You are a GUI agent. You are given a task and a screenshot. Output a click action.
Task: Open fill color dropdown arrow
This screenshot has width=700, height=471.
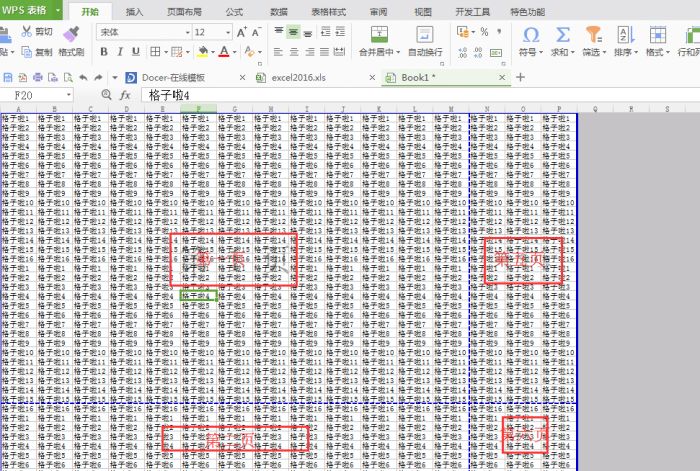(213, 53)
